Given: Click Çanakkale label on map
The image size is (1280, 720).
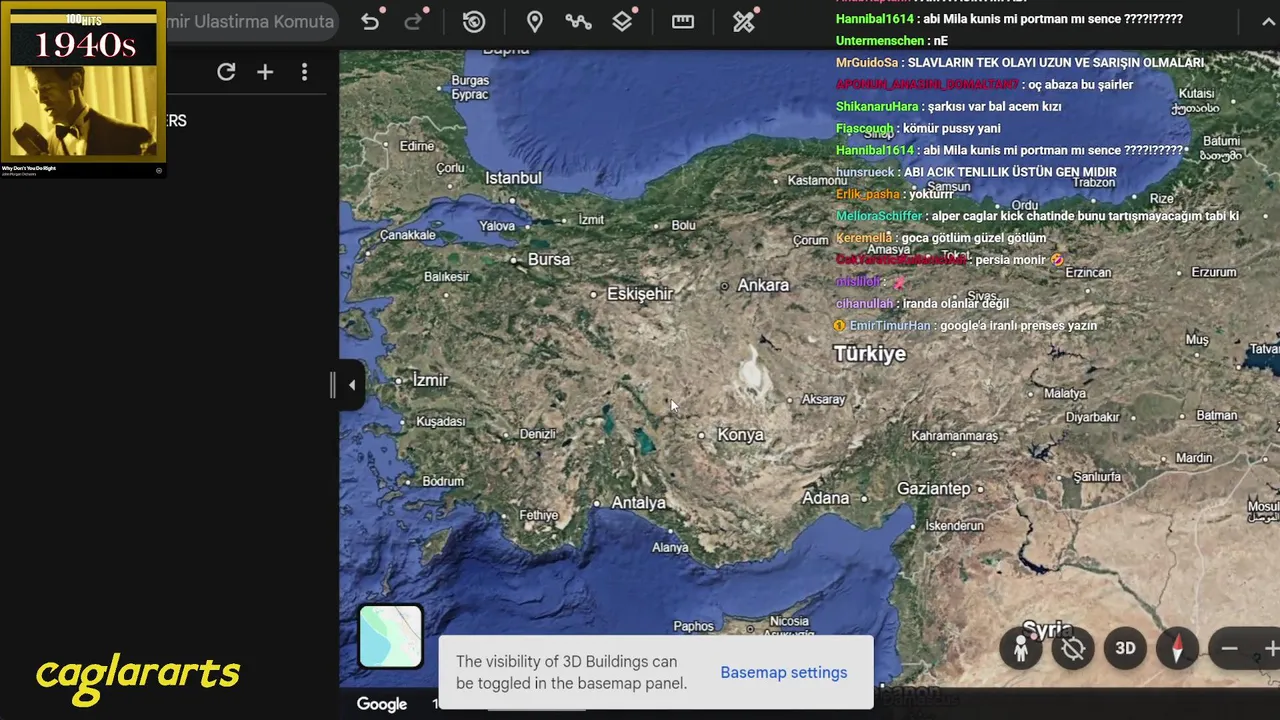Looking at the screenshot, I should tap(408, 235).
